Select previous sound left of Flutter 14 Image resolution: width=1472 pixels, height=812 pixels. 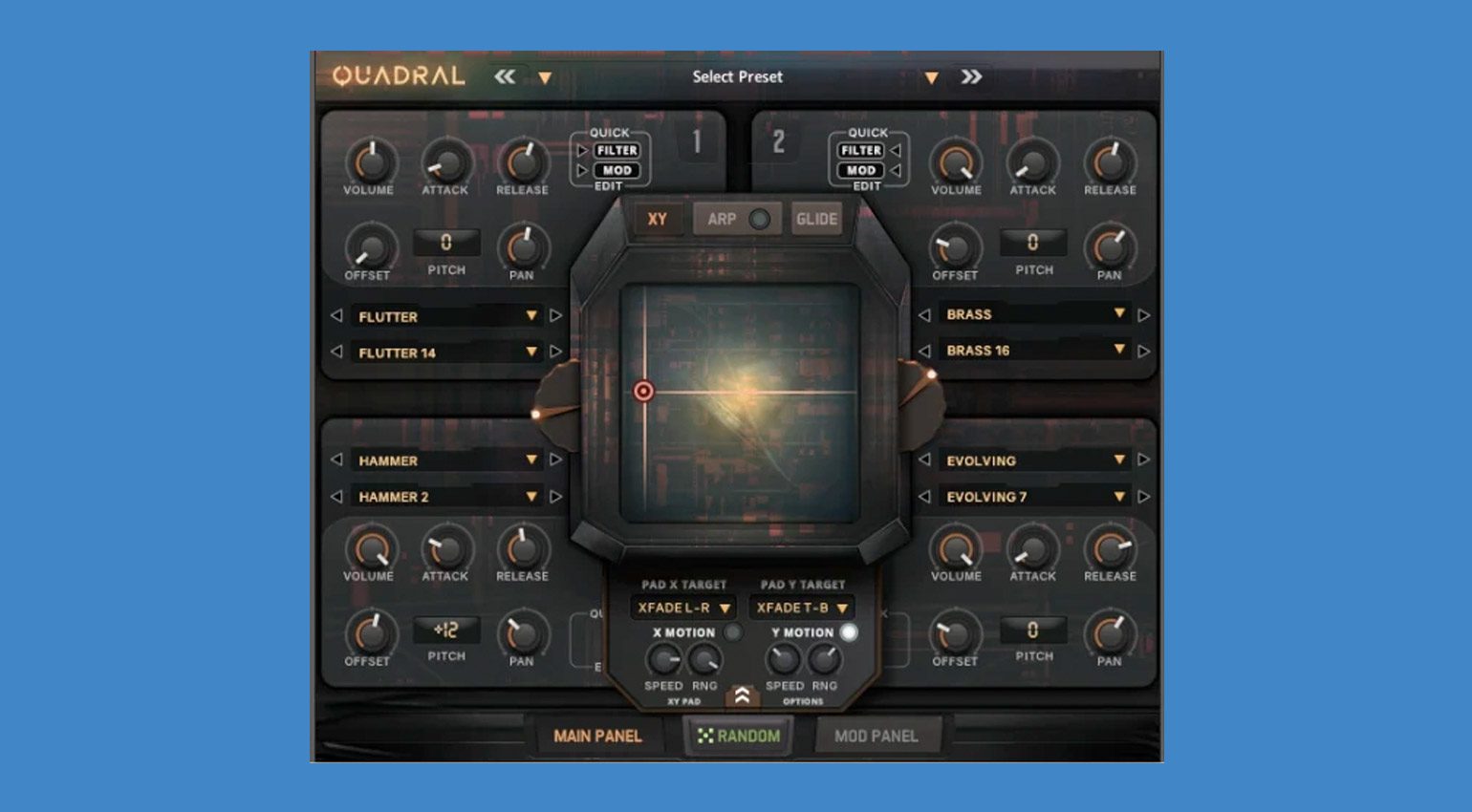[336, 352]
